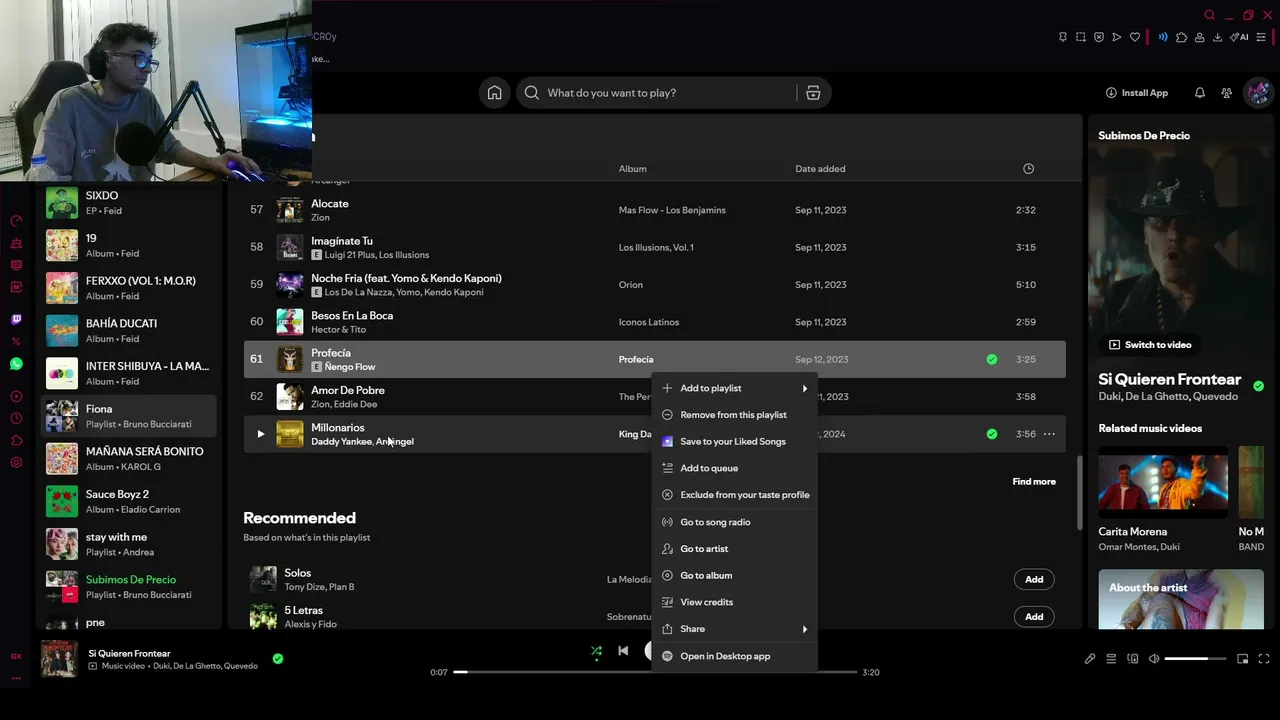The width and height of the screenshot is (1280, 720).
Task: Click browser search tabs magnifier icon
Action: tap(1210, 15)
